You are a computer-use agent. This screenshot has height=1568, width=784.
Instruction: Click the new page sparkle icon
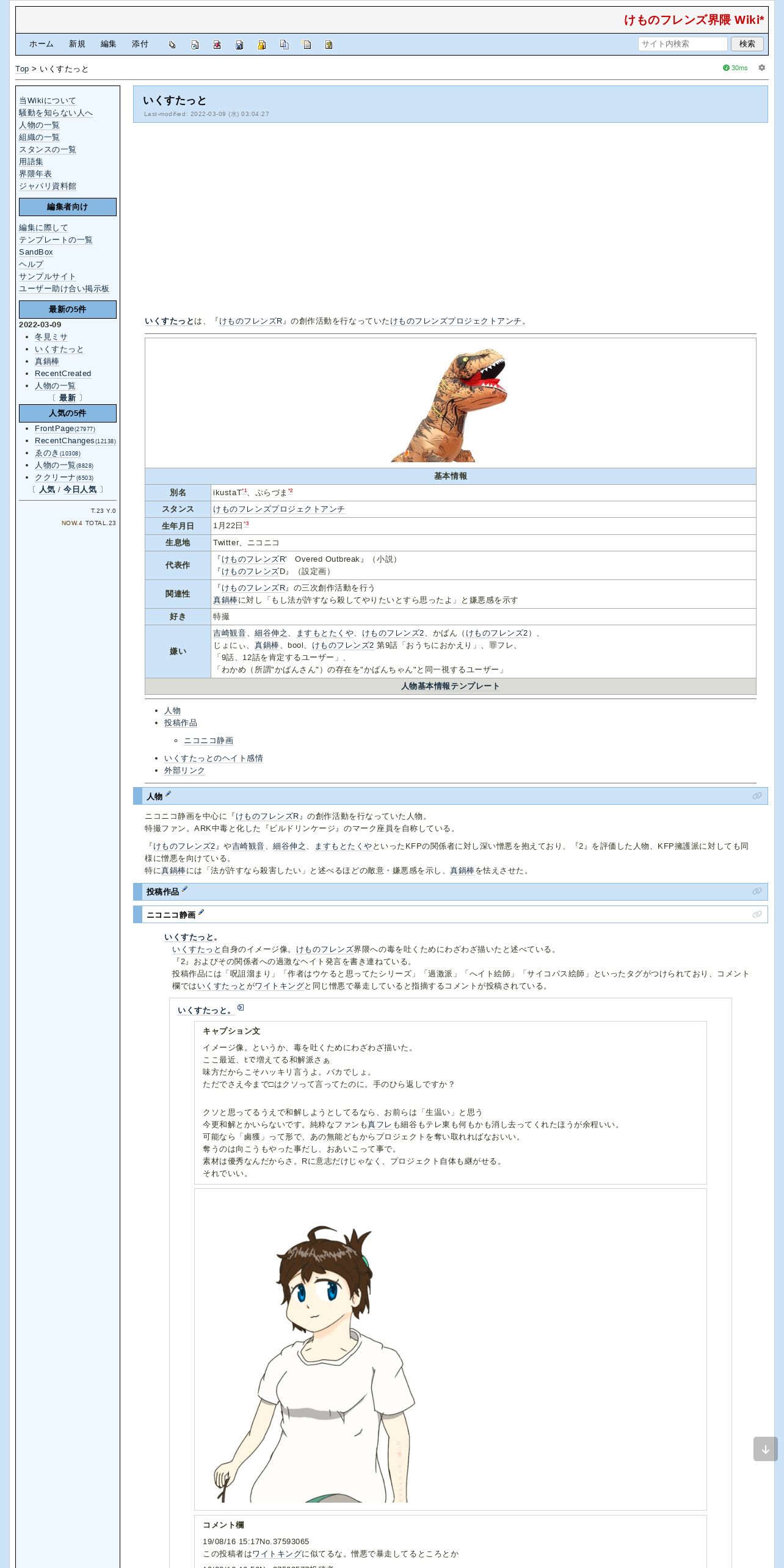tap(307, 45)
